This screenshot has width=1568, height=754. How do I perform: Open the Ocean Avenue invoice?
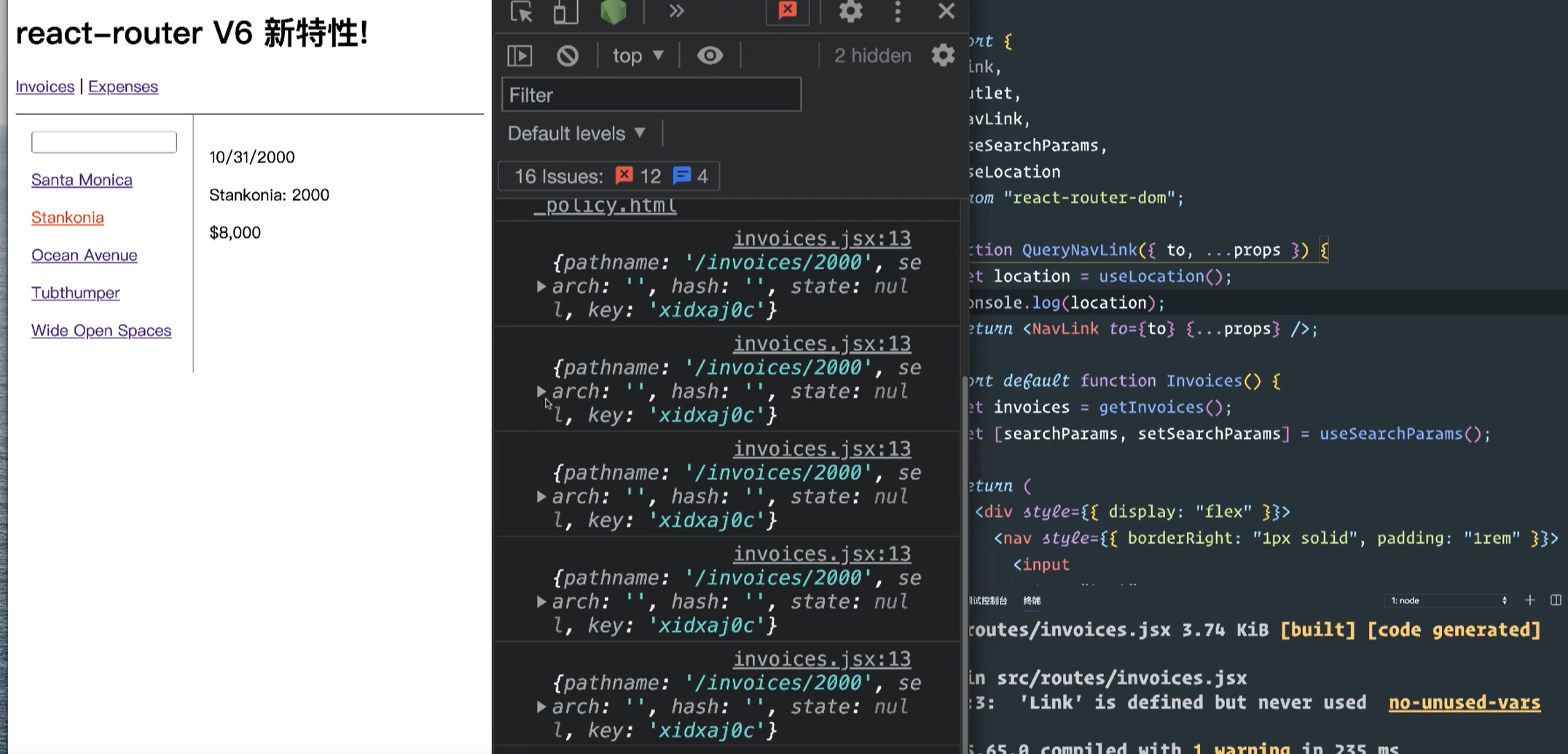(x=85, y=256)
